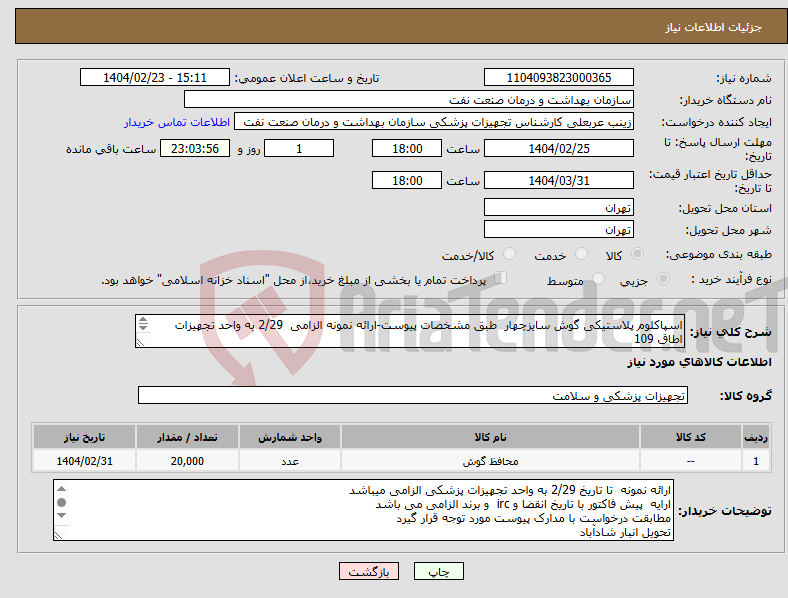Click the گروه کالا goods group field
The image size is (788, 598).
pos(413,395)
